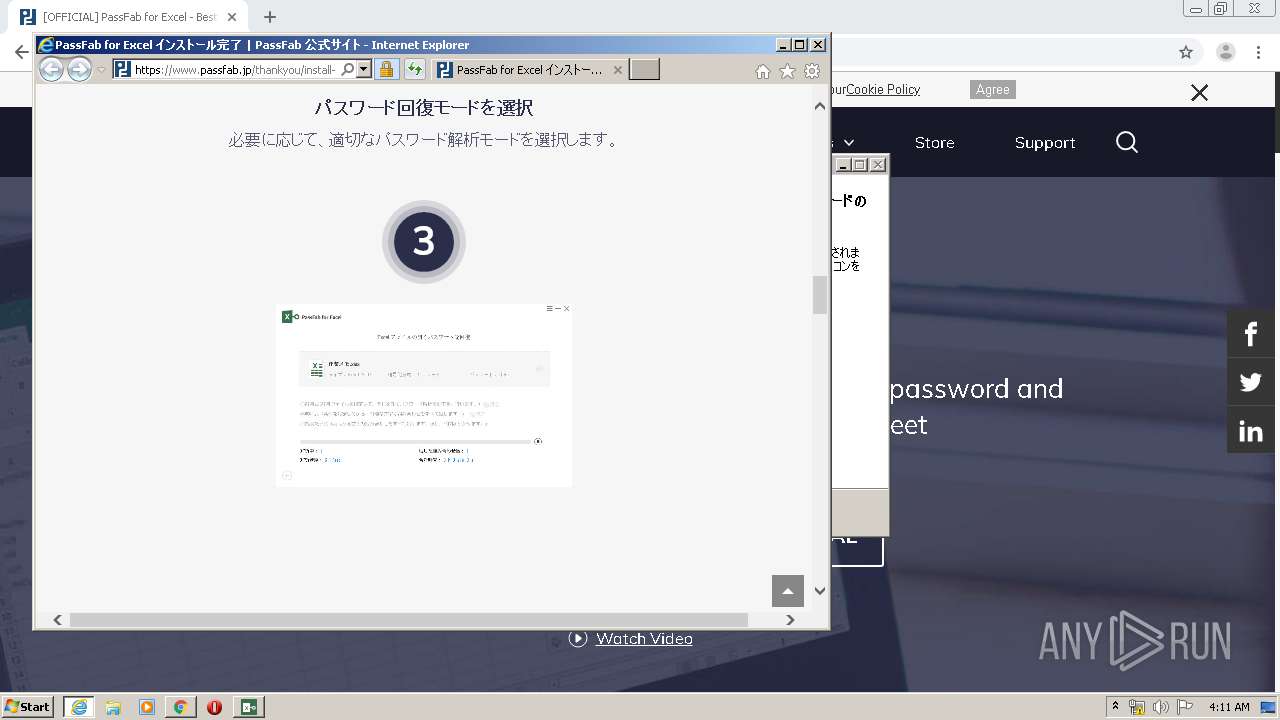Click the red Opera taskbar icon
Viewport: 1280px width, 720px height.
(x=214, y=707)
